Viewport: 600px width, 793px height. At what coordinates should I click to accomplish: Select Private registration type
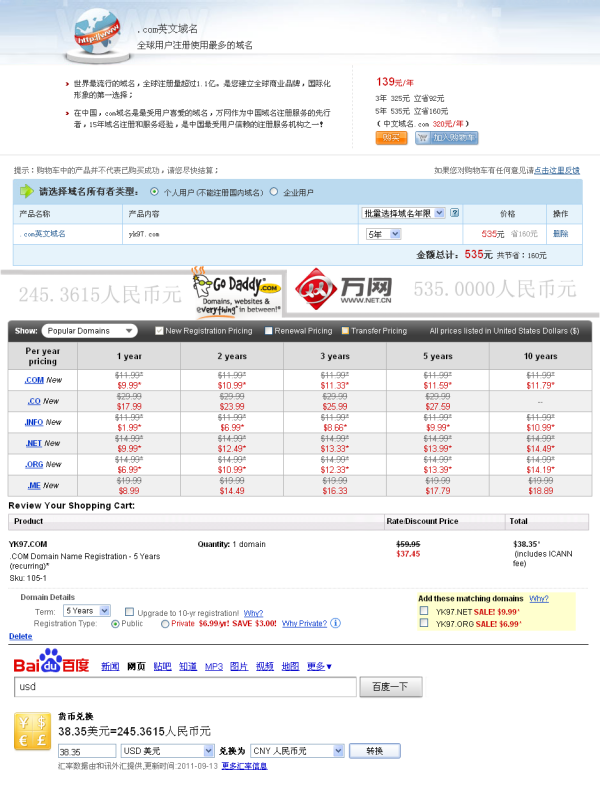pyautogui.click(x=165, y=624)
